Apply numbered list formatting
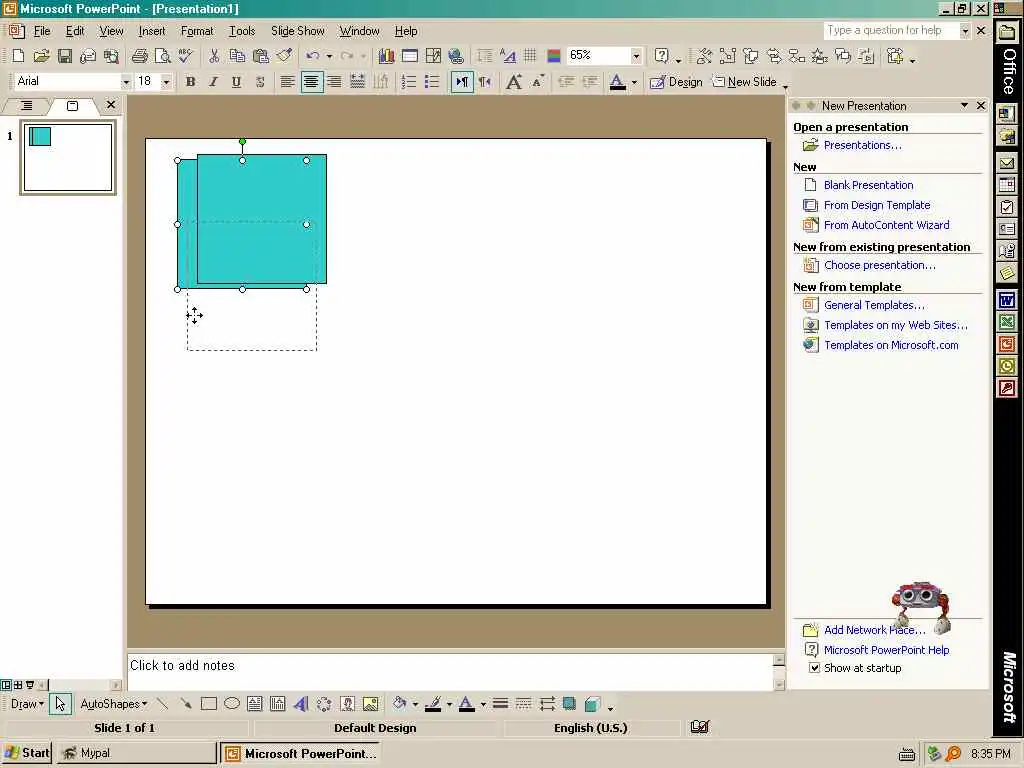This screenshot has height=768, width=1024. click(x=409, y=82)
